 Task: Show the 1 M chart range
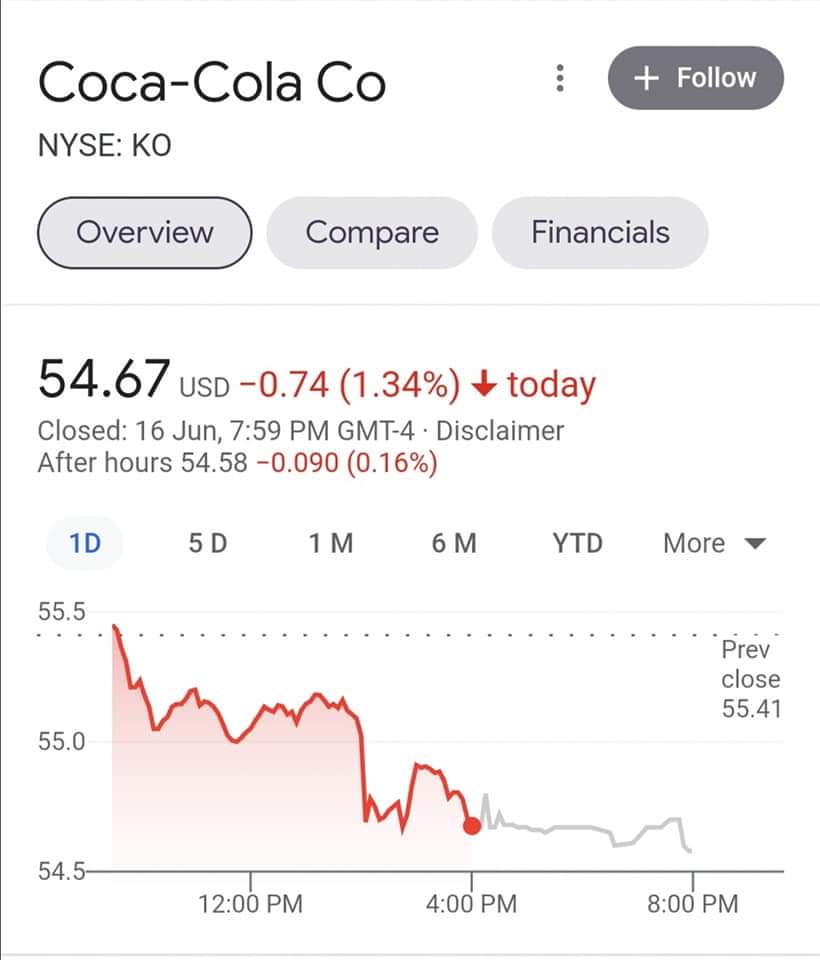[x=330, y=544]
